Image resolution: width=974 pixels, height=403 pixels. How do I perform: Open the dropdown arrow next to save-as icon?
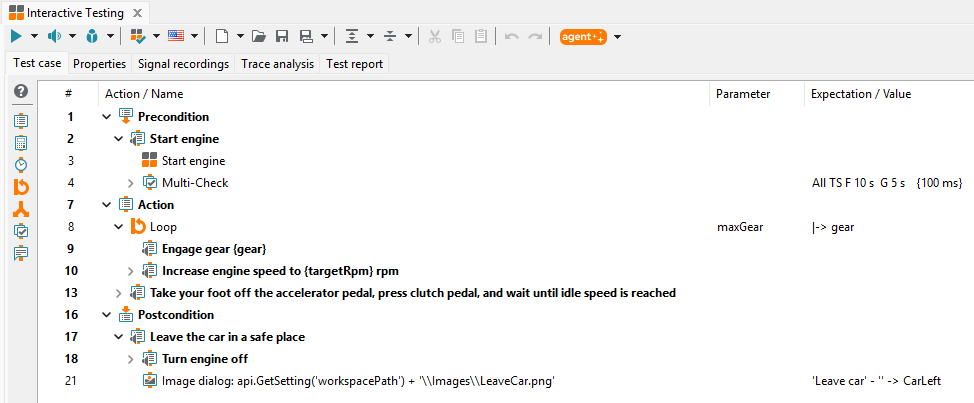(x=324, y=37)
